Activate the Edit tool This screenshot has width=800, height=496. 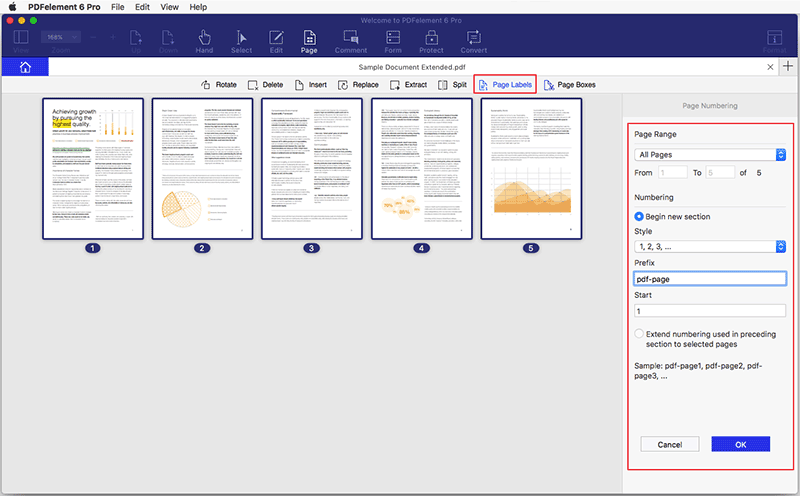[x=276, y=41]
